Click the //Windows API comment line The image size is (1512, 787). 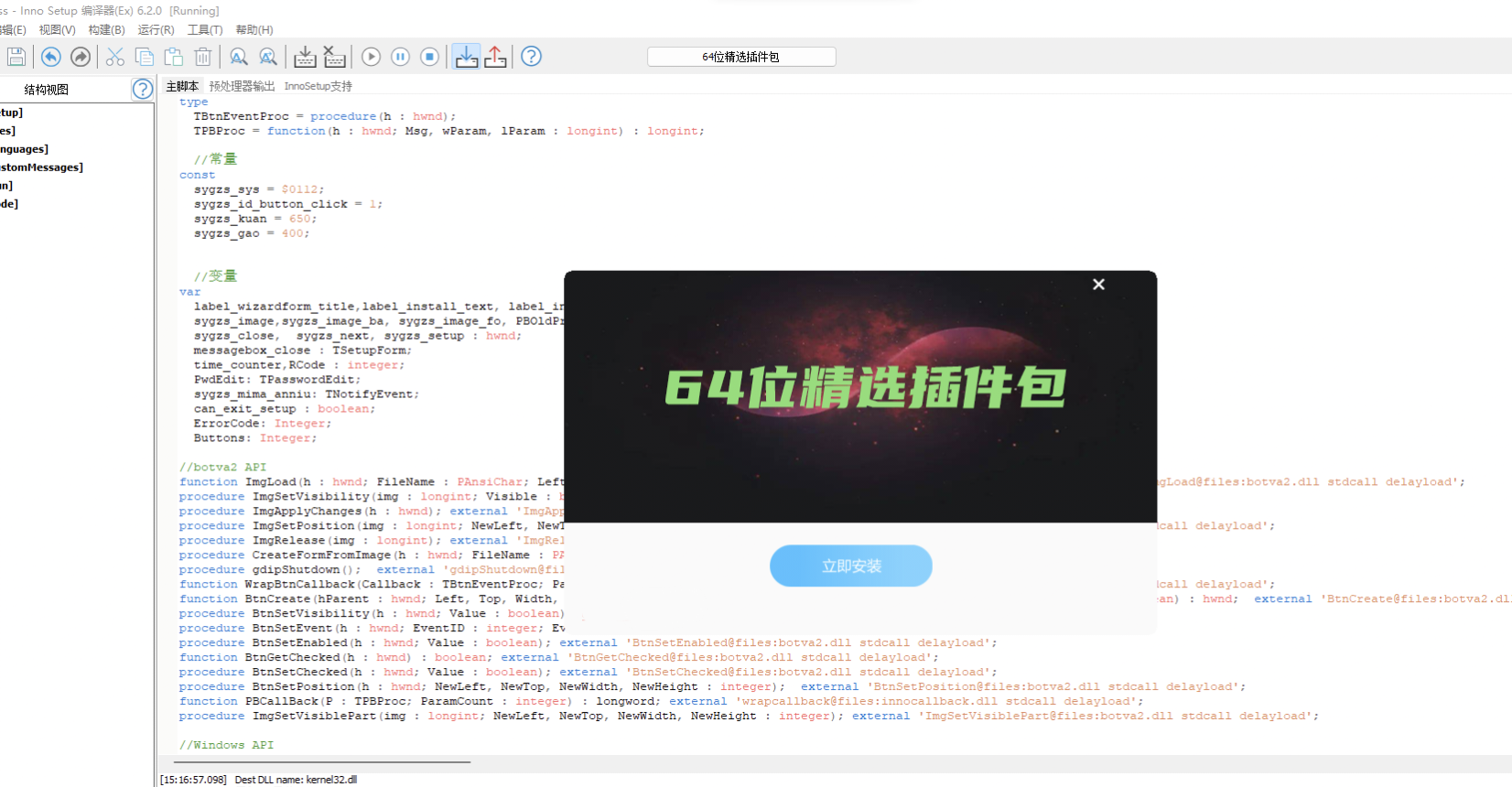point(226,745)
